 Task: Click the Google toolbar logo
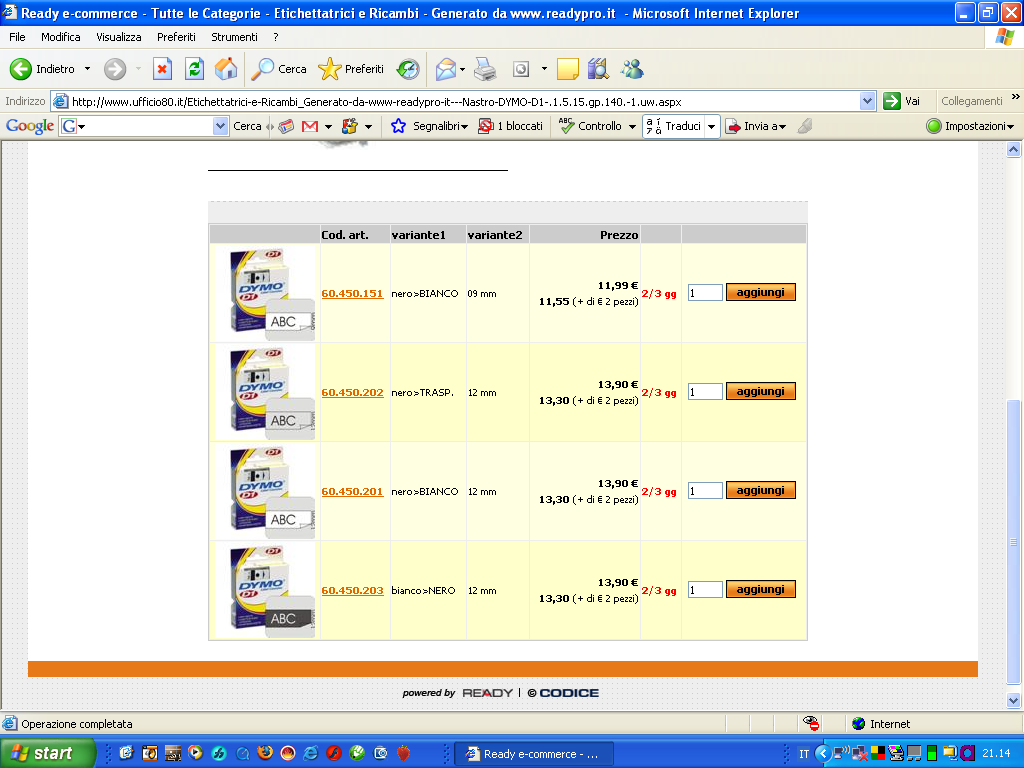[x=29, y=126]
